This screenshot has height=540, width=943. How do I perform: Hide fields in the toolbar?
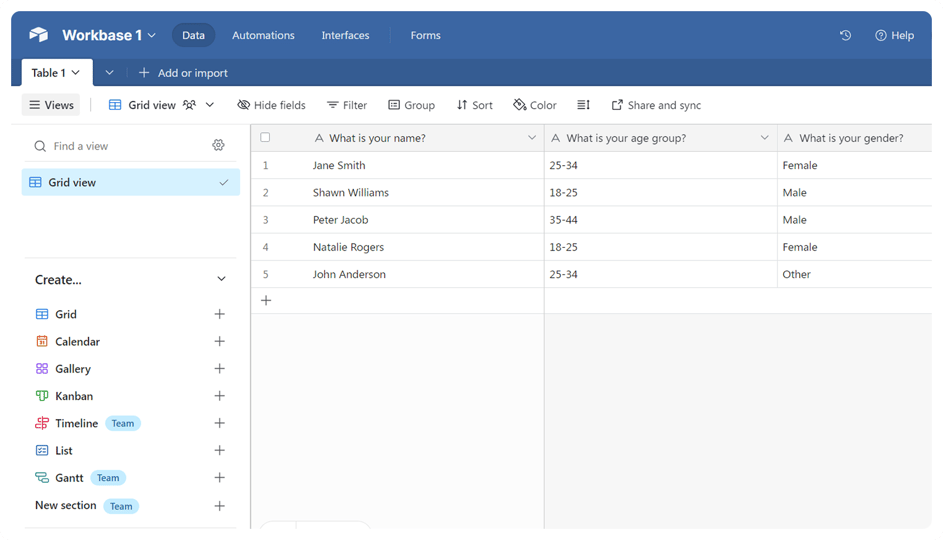tap(271, 105)
